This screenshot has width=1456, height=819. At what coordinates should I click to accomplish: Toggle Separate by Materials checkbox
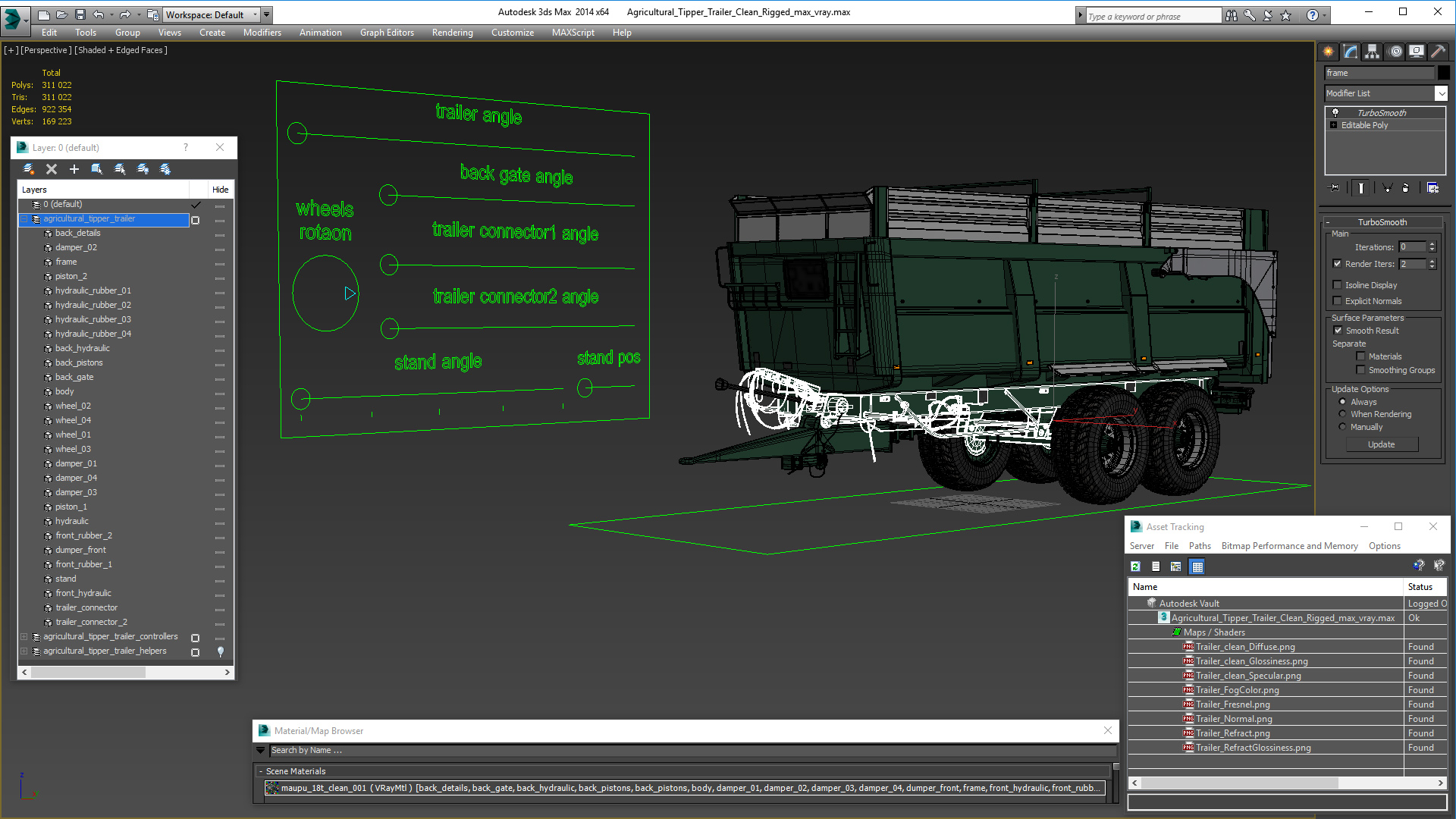point(1360,356)
